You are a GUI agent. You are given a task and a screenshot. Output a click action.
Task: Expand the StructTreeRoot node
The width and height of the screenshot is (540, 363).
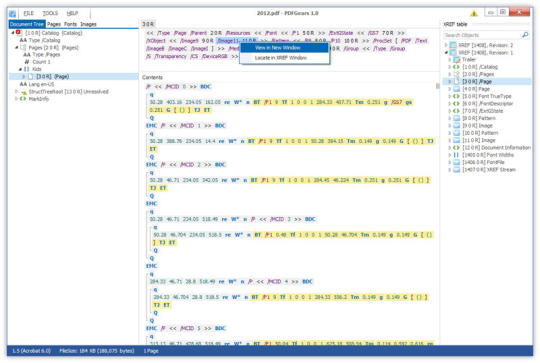coord(16,92)
